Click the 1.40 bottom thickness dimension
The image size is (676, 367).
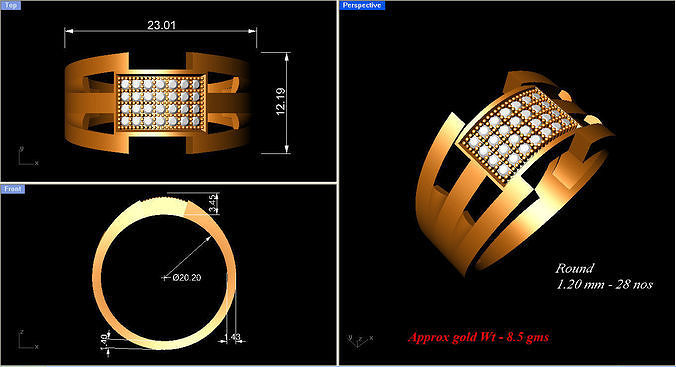104,342
